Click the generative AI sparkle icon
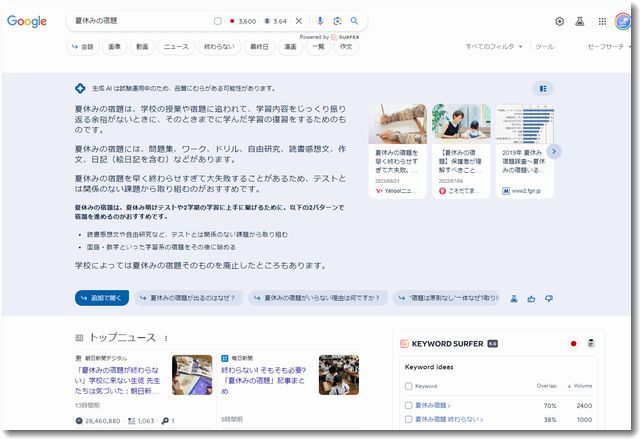Image resolution: width=640 pixels, height=439 pixels. pos(80,88)
